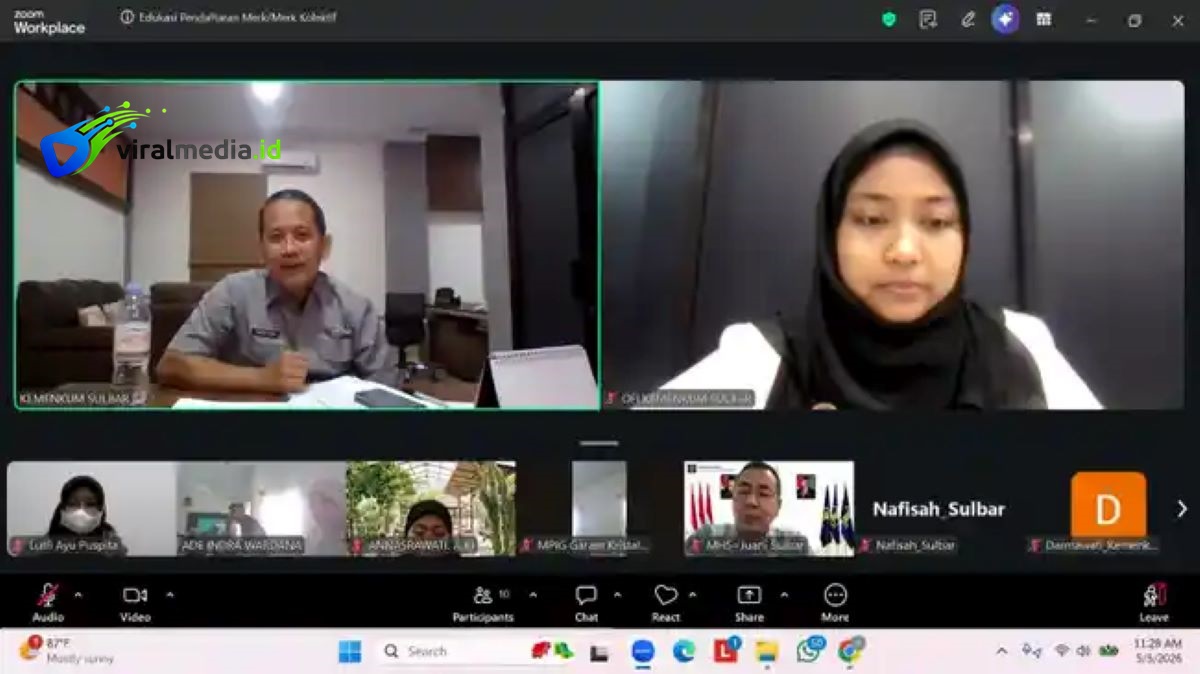Select the MPIG Garam Kristal thumbnail
Screen dimensions: 1200x674
click(600, 508)
